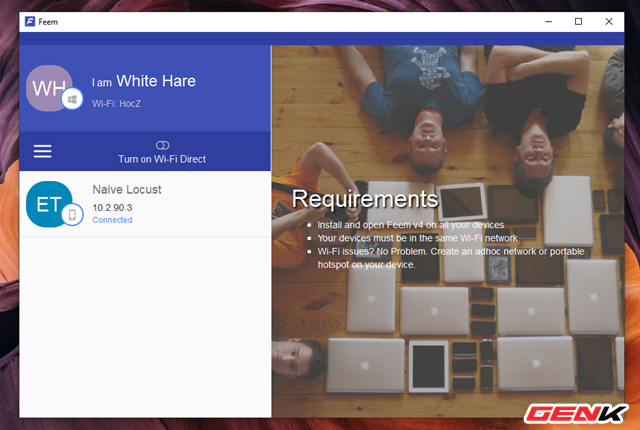Click the Requirements heading
This screenshot has width=640, height=430.
(x=364, y=198)
